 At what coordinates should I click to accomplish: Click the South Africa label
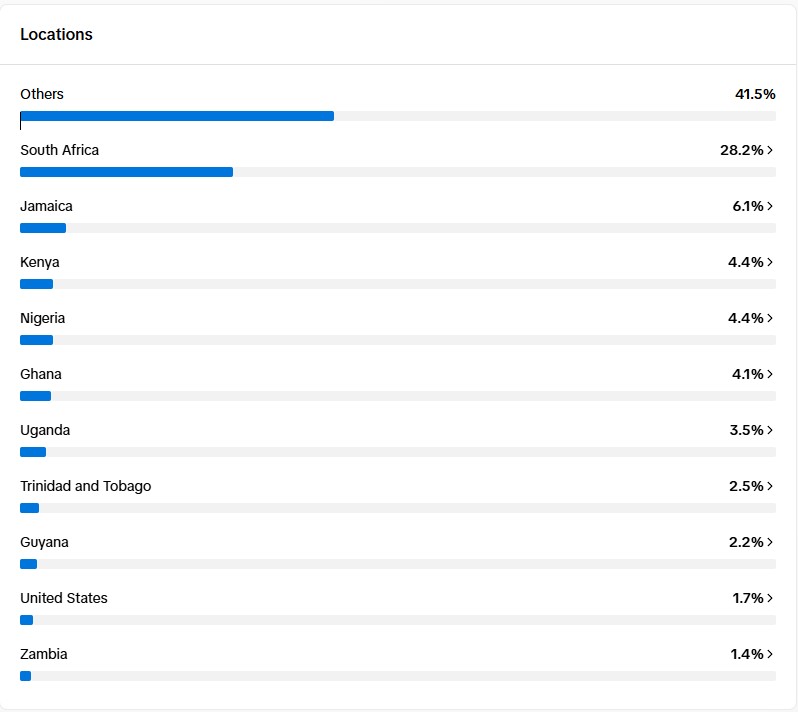pyautogui.click(x=59, y=150)
